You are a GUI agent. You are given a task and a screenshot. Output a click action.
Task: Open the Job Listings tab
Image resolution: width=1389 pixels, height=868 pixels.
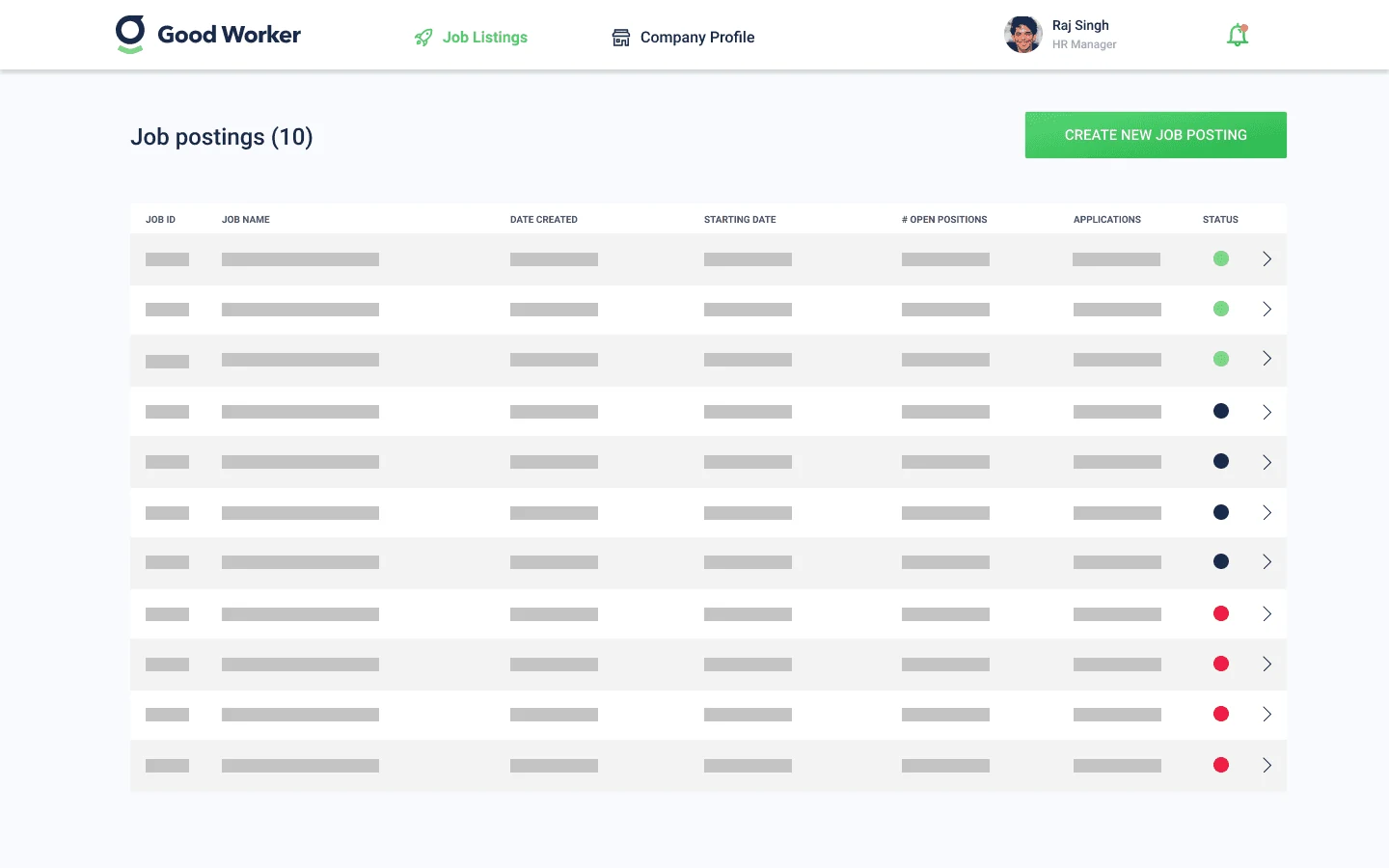click(x=471, y=38)
